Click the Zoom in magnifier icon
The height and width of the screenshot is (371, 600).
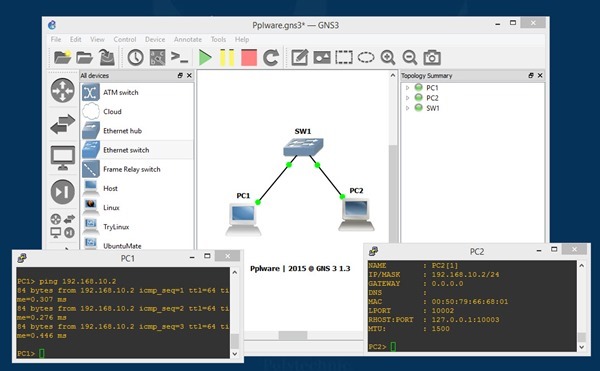point(388,58)
